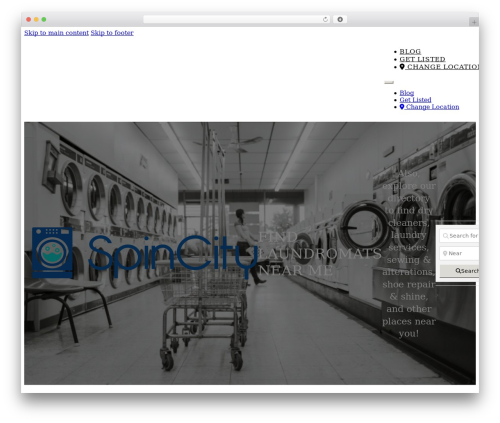
Task: Click the green maximize window button
Action: [x=44, y=20]
